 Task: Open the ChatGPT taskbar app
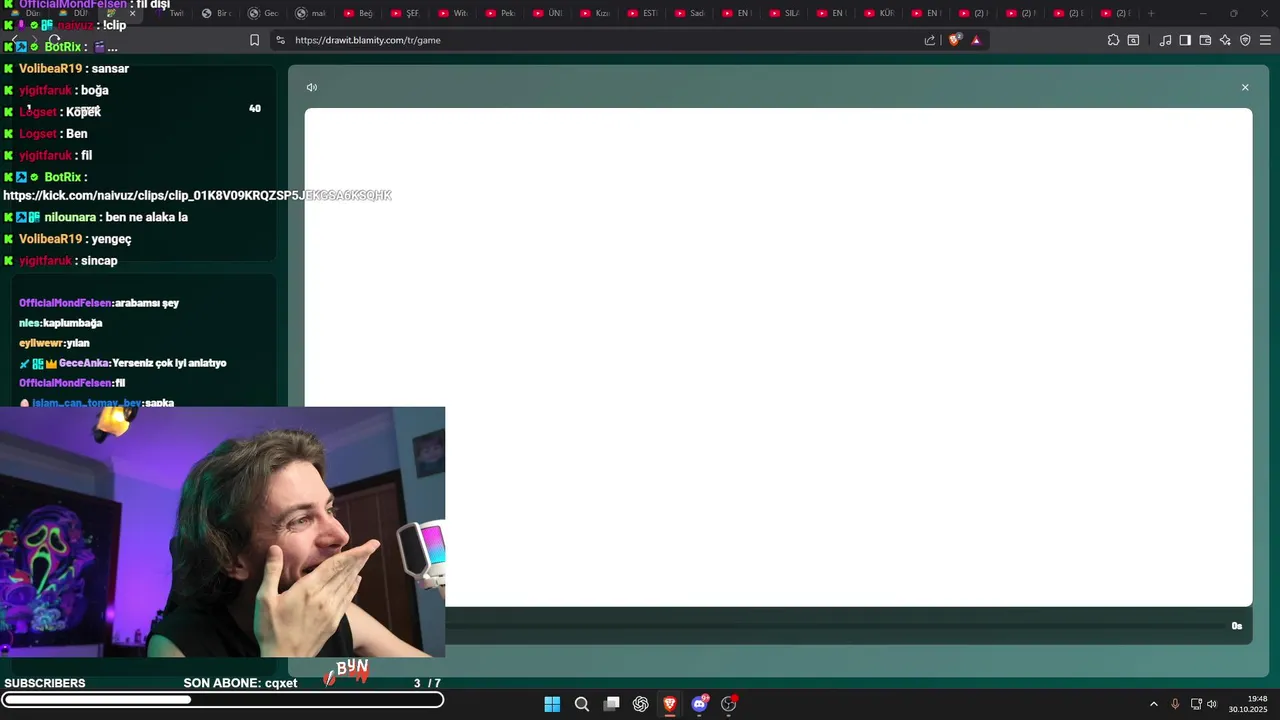[x=641, y=704]
